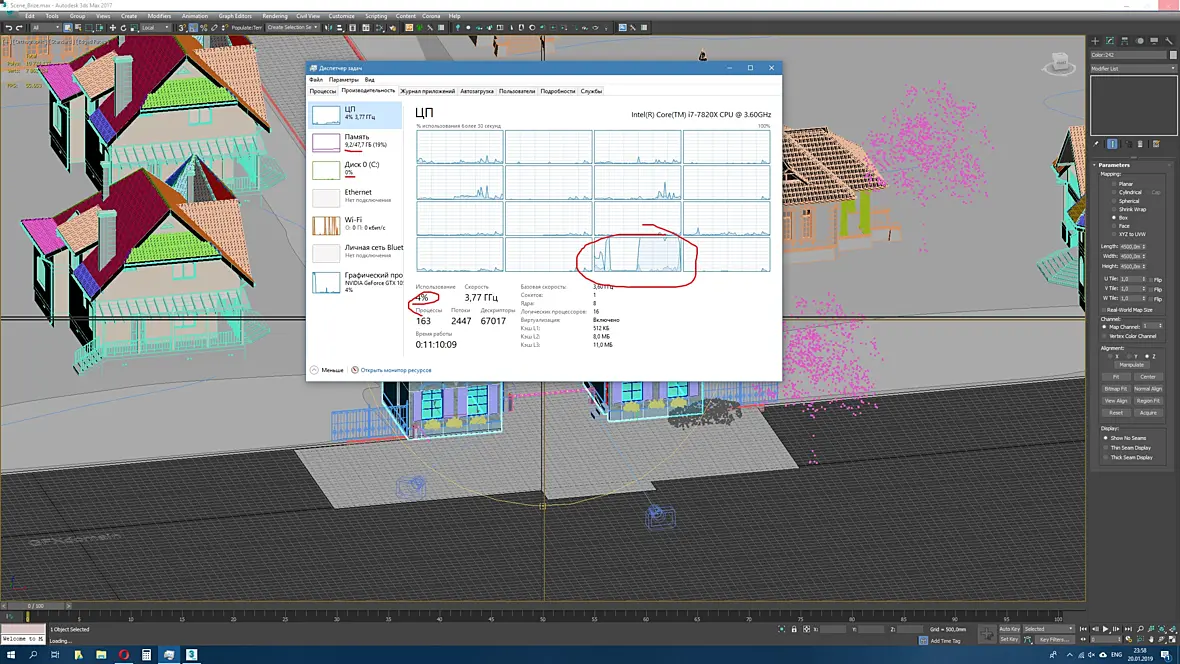Image resolution: width=1180 pixels, height=664 pixels.
Task: Open Calculator from the Windows taskbar
Action: click(x=146, y=655)
